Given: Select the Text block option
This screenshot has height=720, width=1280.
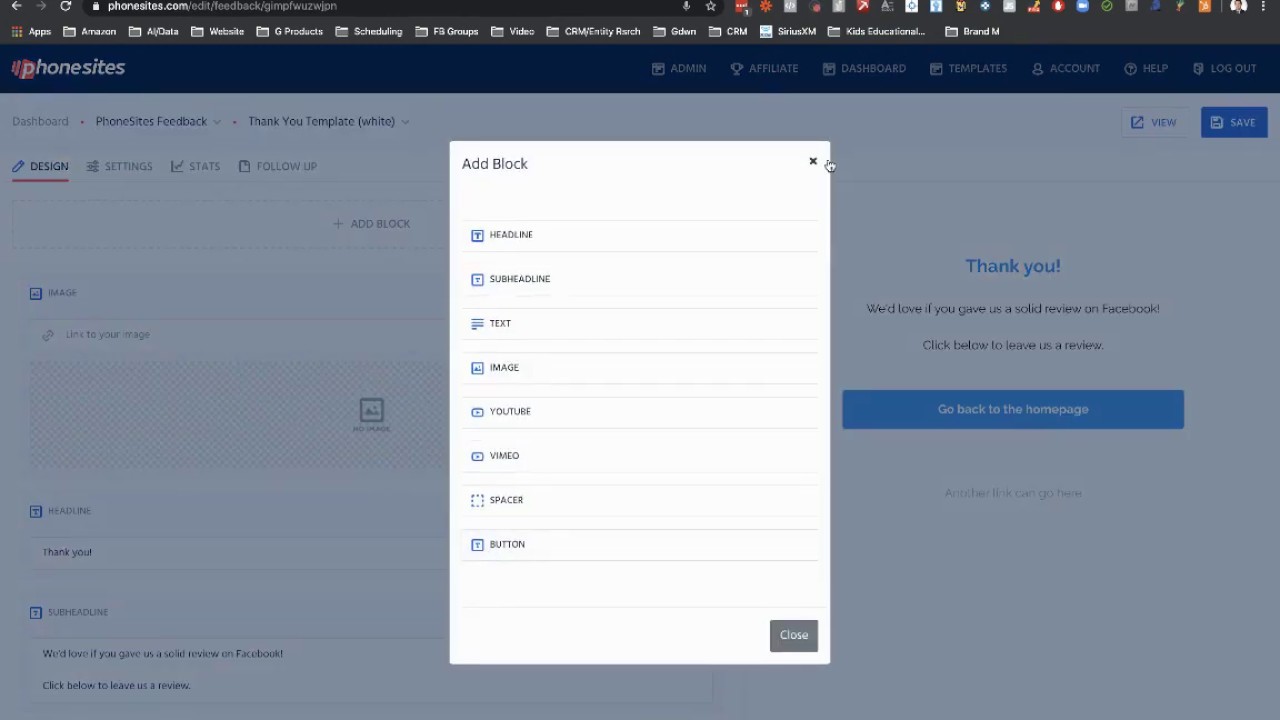Looking at the screenshot, I should point(640,323).
